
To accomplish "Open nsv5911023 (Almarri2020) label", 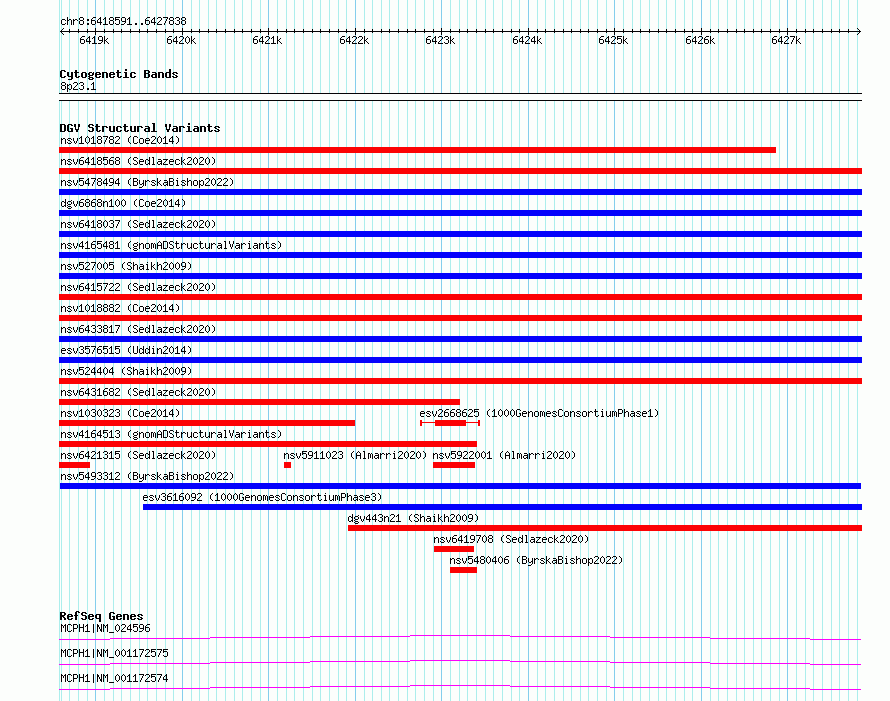I will click(355, 455).
